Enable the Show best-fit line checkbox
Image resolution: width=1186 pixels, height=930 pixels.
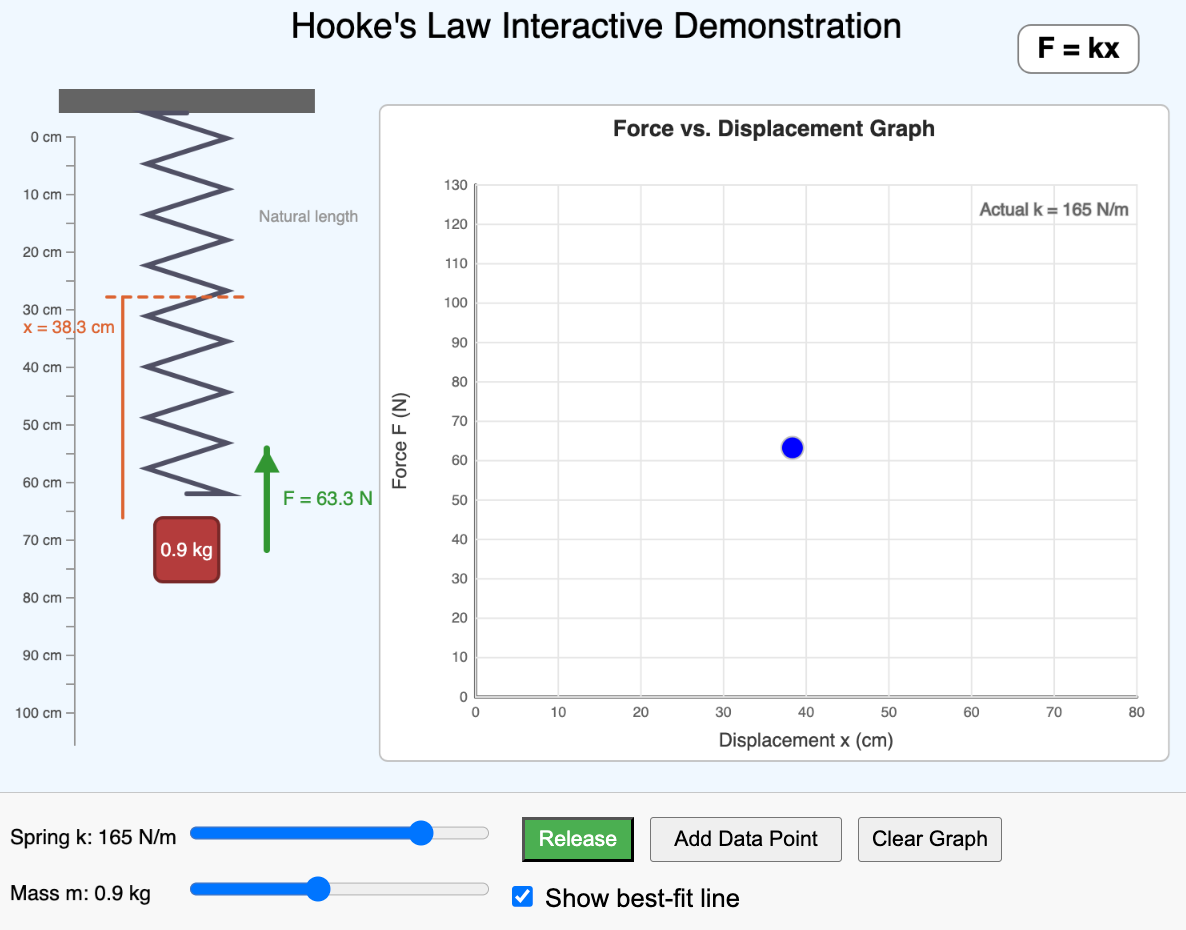coord(522,896)
